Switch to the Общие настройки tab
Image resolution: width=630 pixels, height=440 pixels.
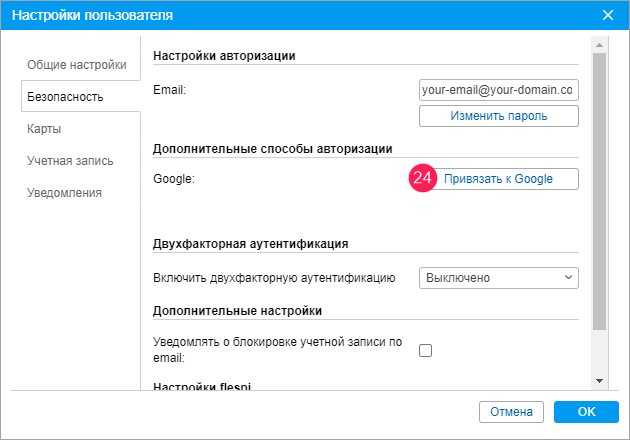77,65
